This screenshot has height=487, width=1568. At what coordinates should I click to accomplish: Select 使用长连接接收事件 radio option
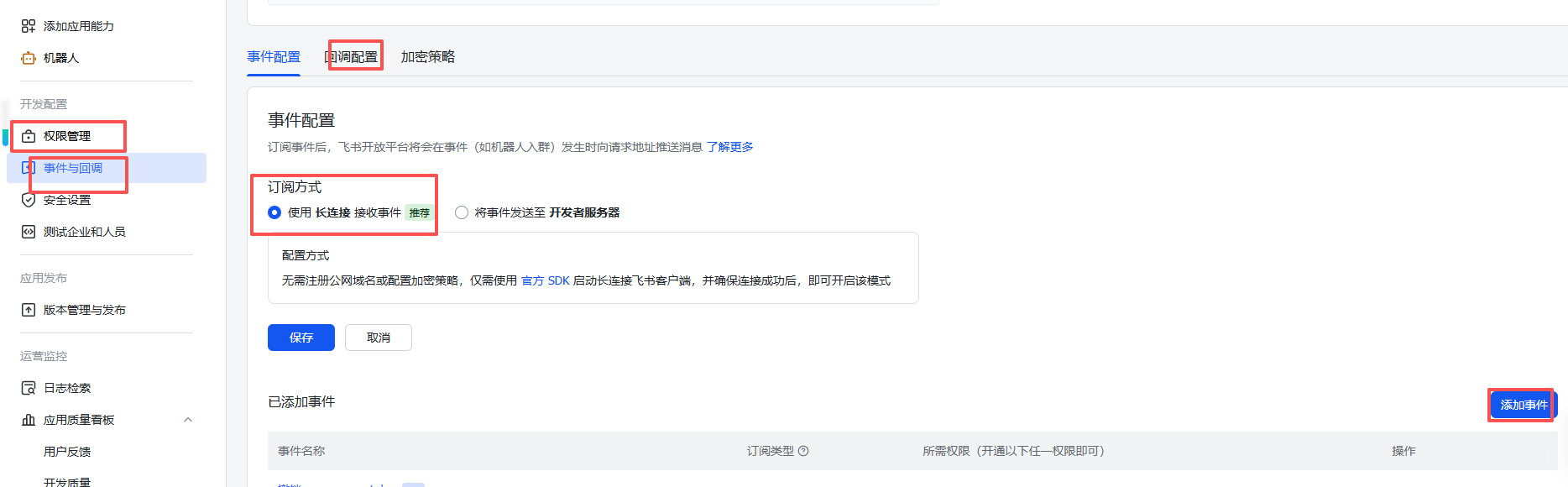point(274,212)
